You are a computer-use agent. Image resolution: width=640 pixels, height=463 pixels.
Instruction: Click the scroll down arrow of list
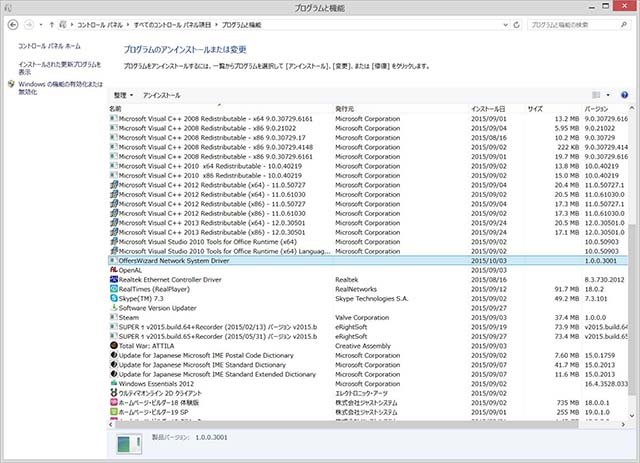(x=632, y=416)
